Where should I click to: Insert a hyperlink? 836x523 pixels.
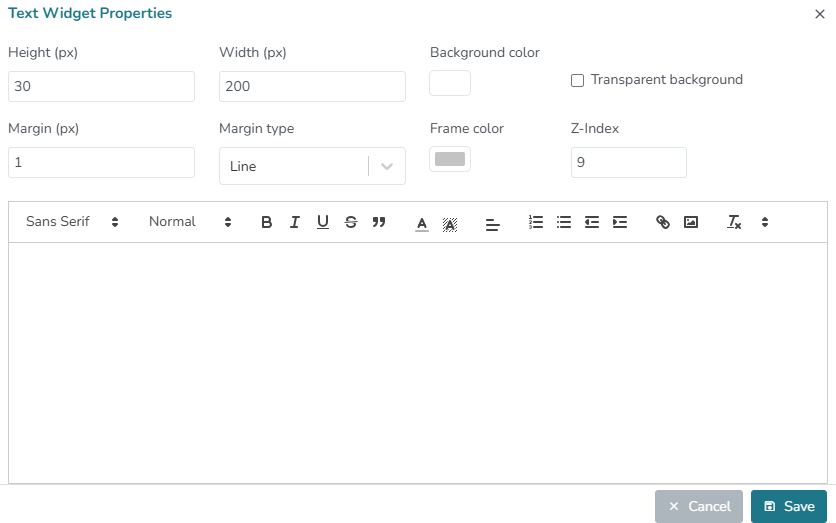(662, 222)
